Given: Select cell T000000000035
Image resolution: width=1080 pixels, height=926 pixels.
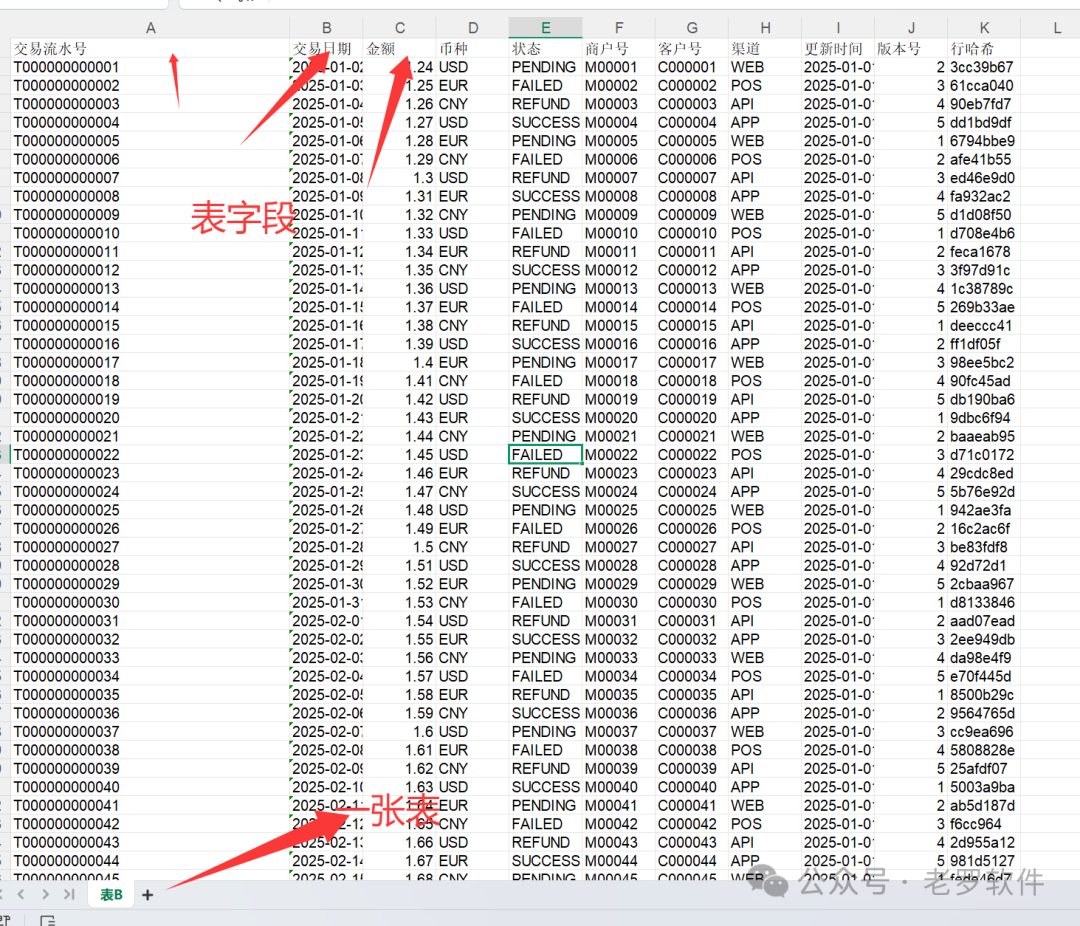Looking at the screenshot, I should pyautogui.click(x=150, y=694).
